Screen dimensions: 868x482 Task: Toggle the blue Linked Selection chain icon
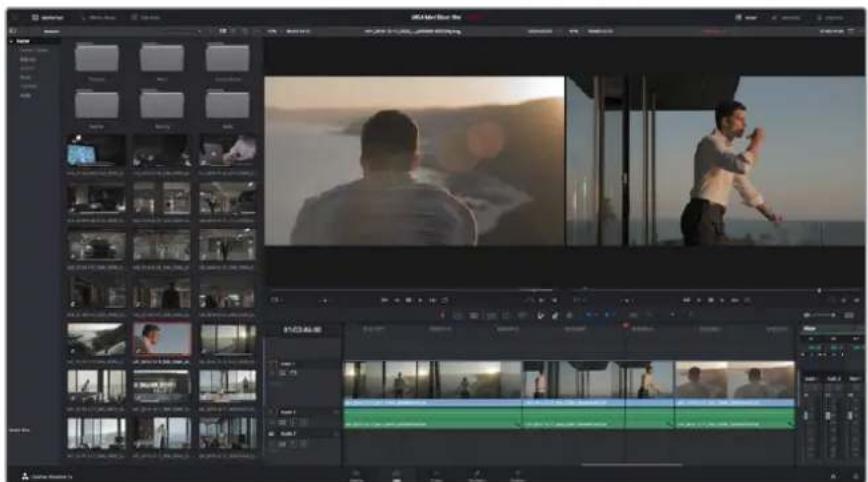click(x=608, y=315)
